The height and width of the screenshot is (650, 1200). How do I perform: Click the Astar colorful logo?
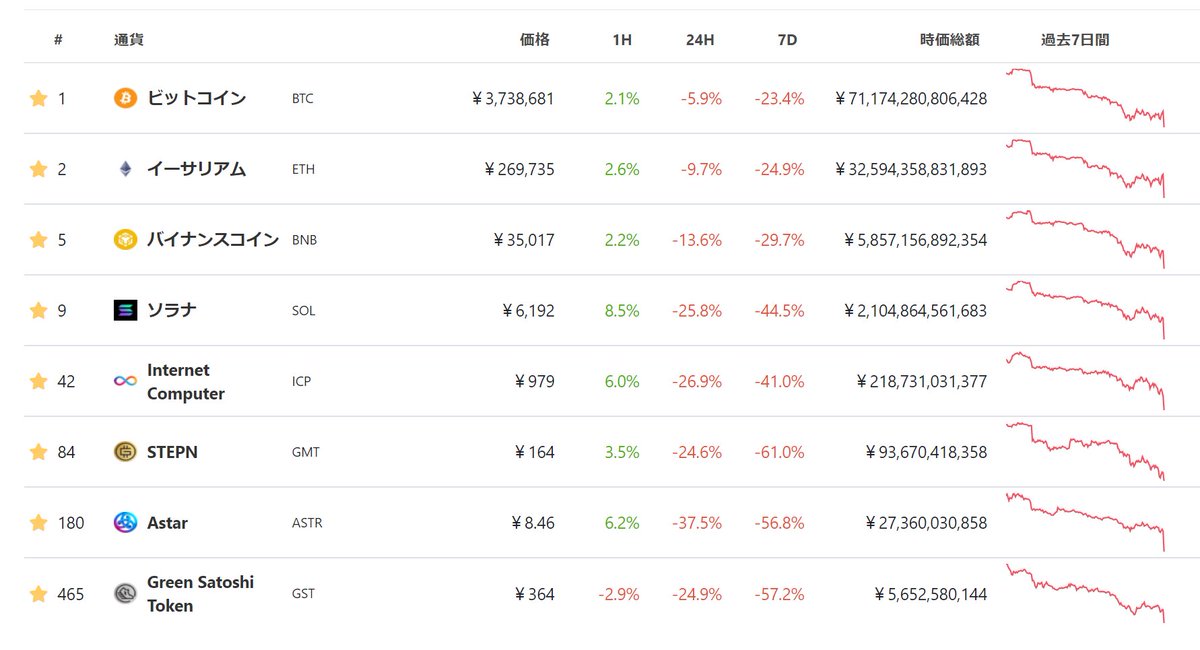pyautogui.click(x=125, y=523)
